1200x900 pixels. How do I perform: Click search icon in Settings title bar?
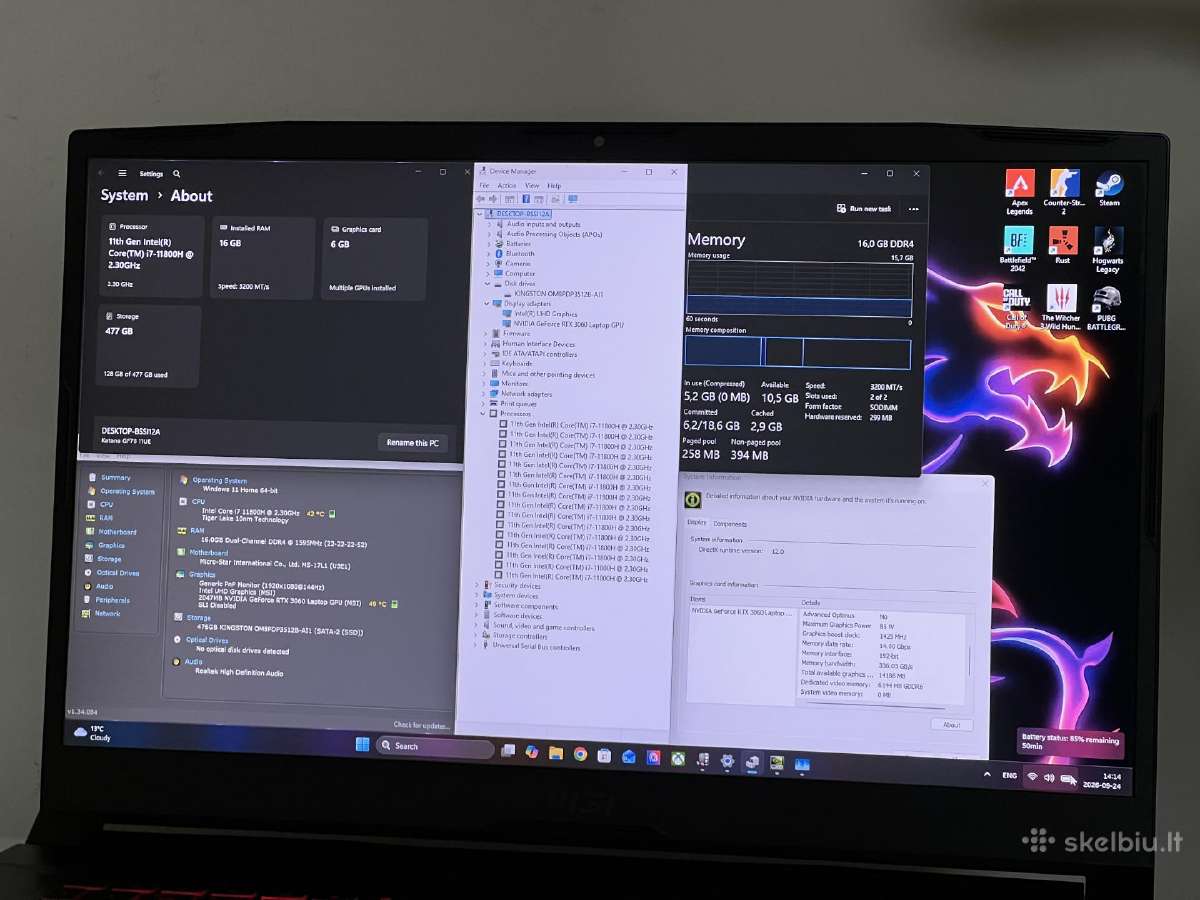pyautogui.click(x=177, y=173)
